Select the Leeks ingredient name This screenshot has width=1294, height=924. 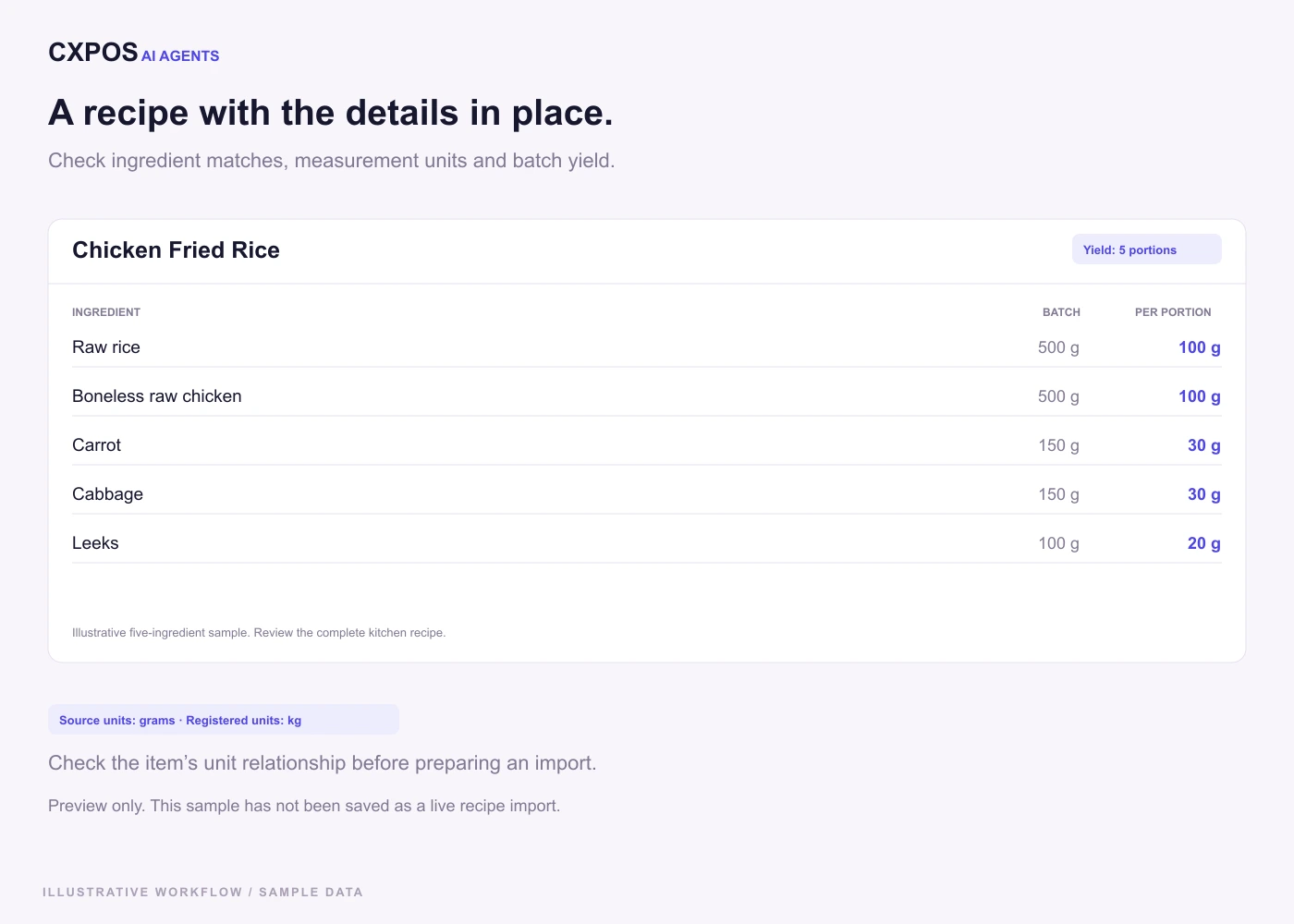click(x=95, y=543)
